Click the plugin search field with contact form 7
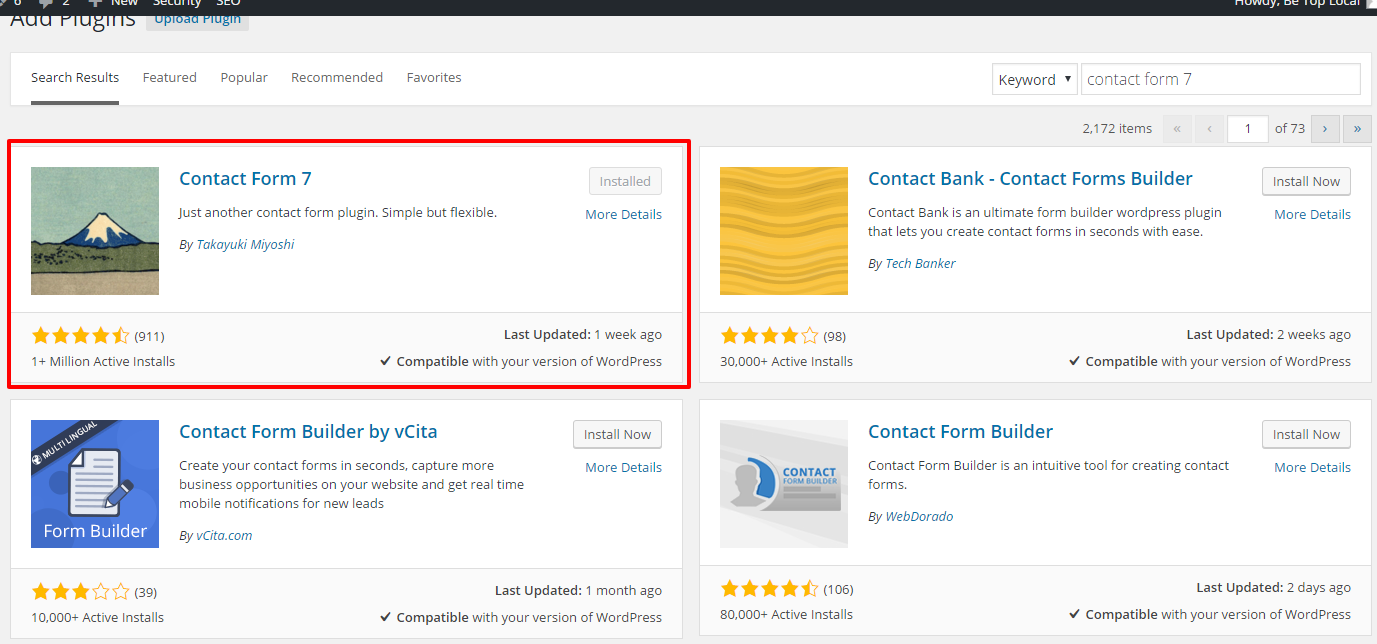The height and width of the screenshot is (644, 1377). click(x=1221, y=79)
